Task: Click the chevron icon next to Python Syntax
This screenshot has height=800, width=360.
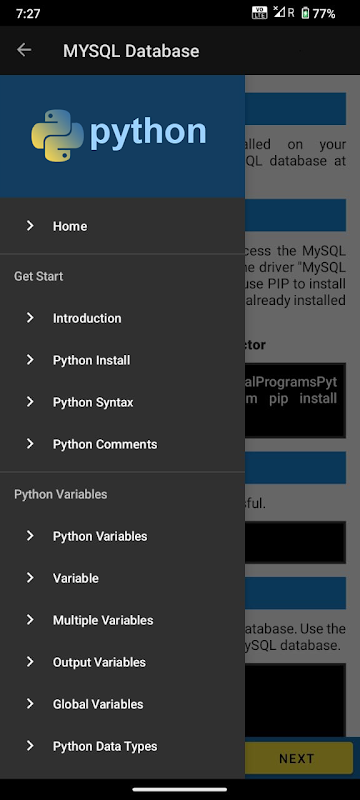Action: pos(30,402)
